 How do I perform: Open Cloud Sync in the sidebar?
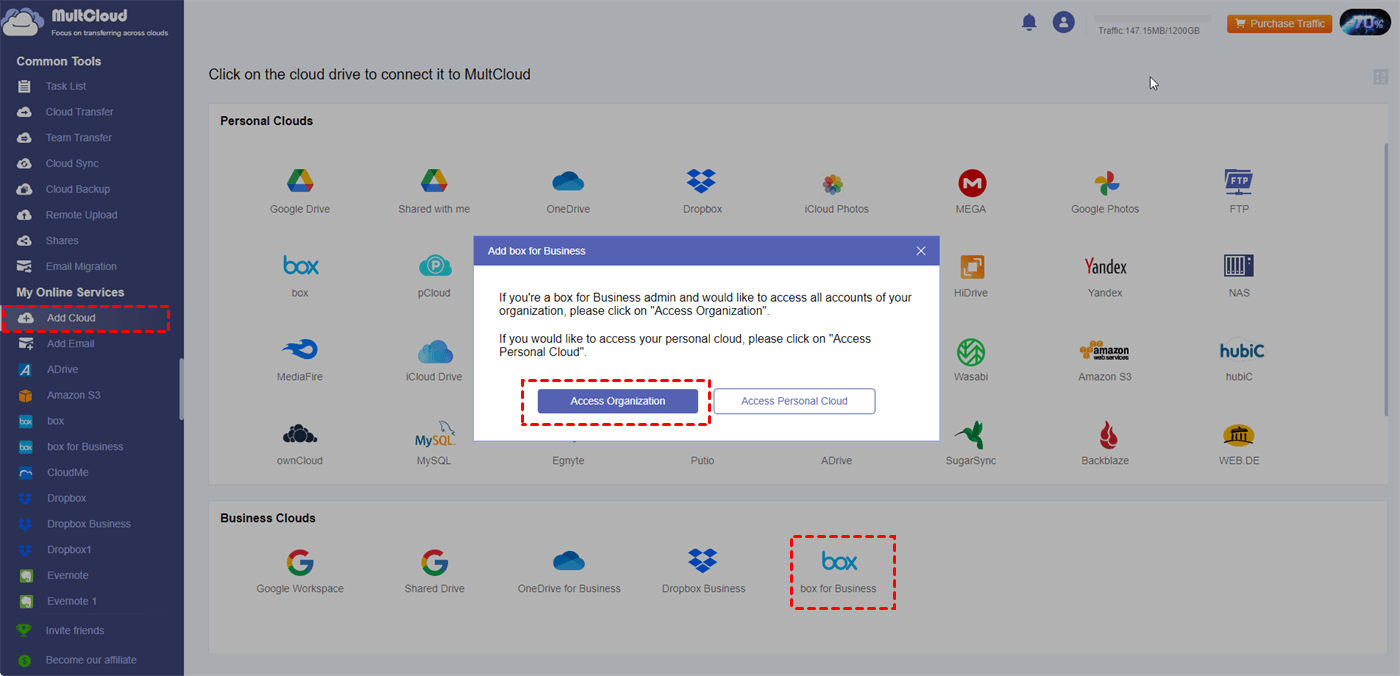[x=72, y=163]
